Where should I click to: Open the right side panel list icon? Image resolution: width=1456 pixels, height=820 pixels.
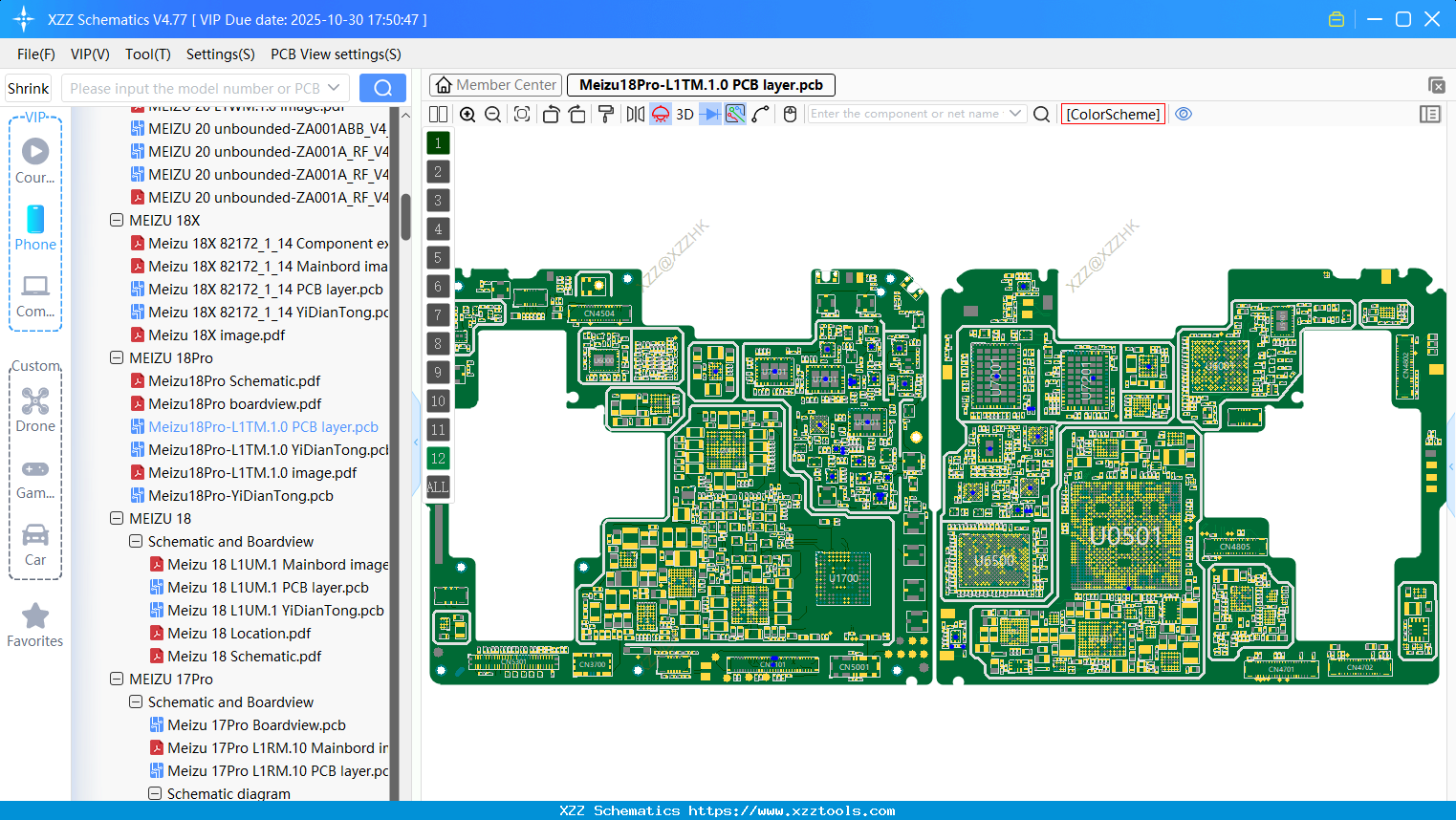[1430, 114]
